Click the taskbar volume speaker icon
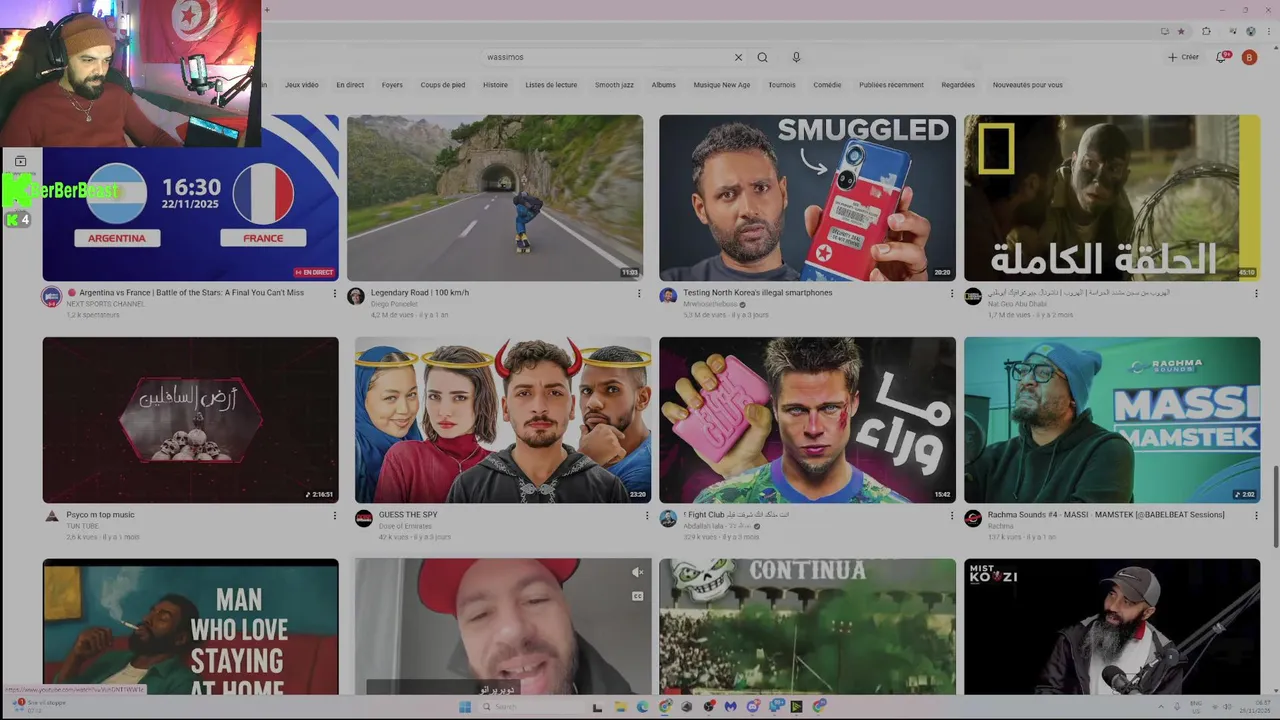 1228,706
